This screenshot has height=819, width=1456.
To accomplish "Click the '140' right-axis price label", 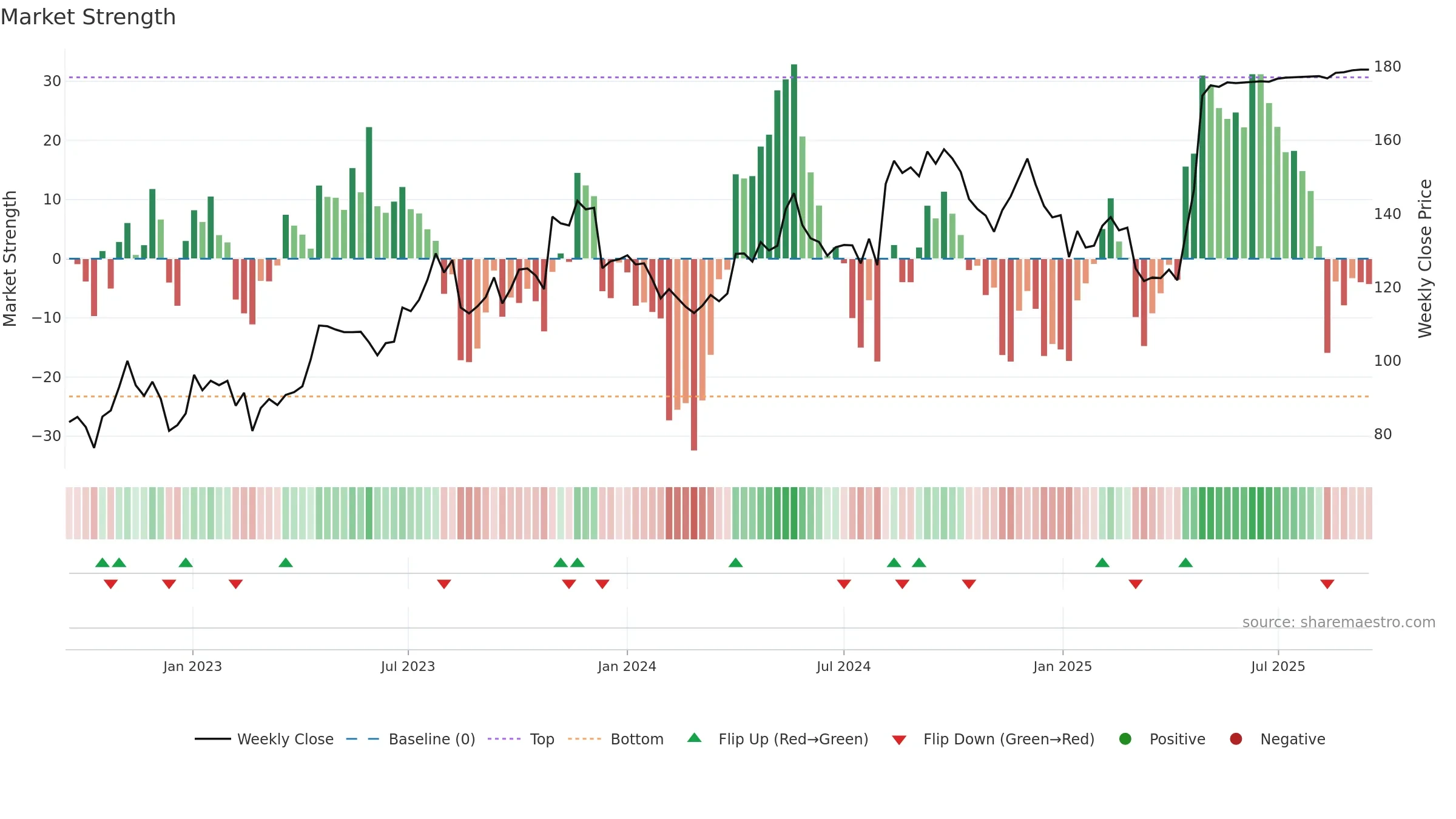I will [1387, 214].
